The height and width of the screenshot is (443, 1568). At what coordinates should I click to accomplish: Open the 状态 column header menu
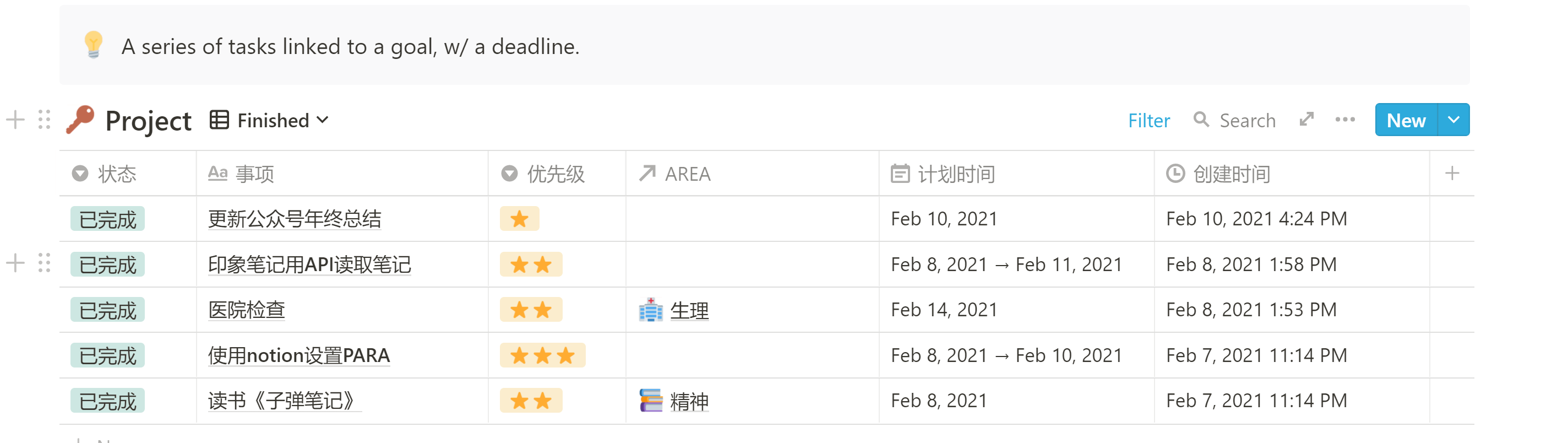pyautogui.click(x=116, y=174)
